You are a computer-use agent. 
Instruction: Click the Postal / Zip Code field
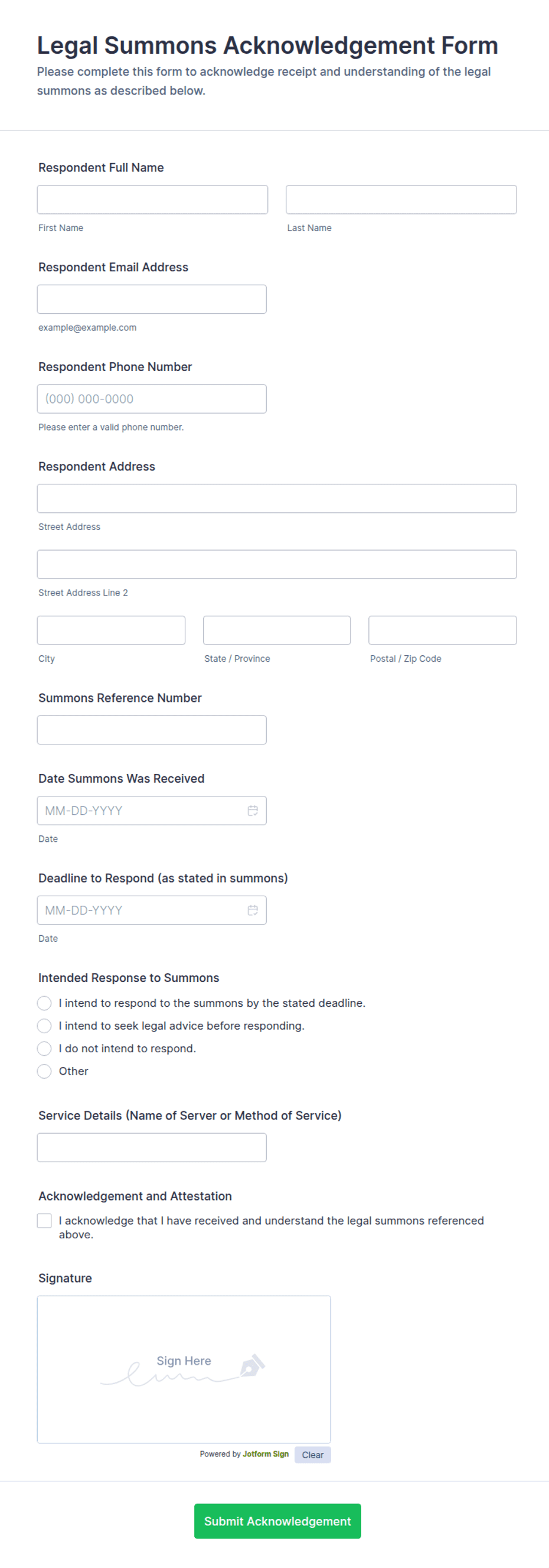[x=443, y=630]
